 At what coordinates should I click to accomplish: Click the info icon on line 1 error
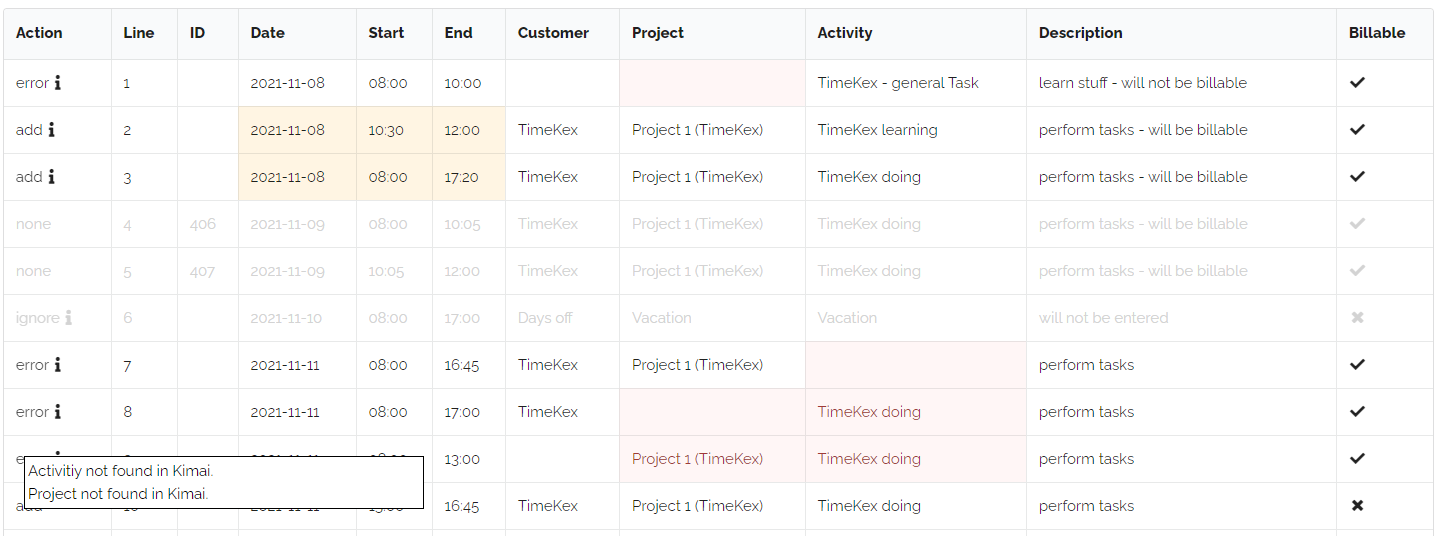point(57,83)
